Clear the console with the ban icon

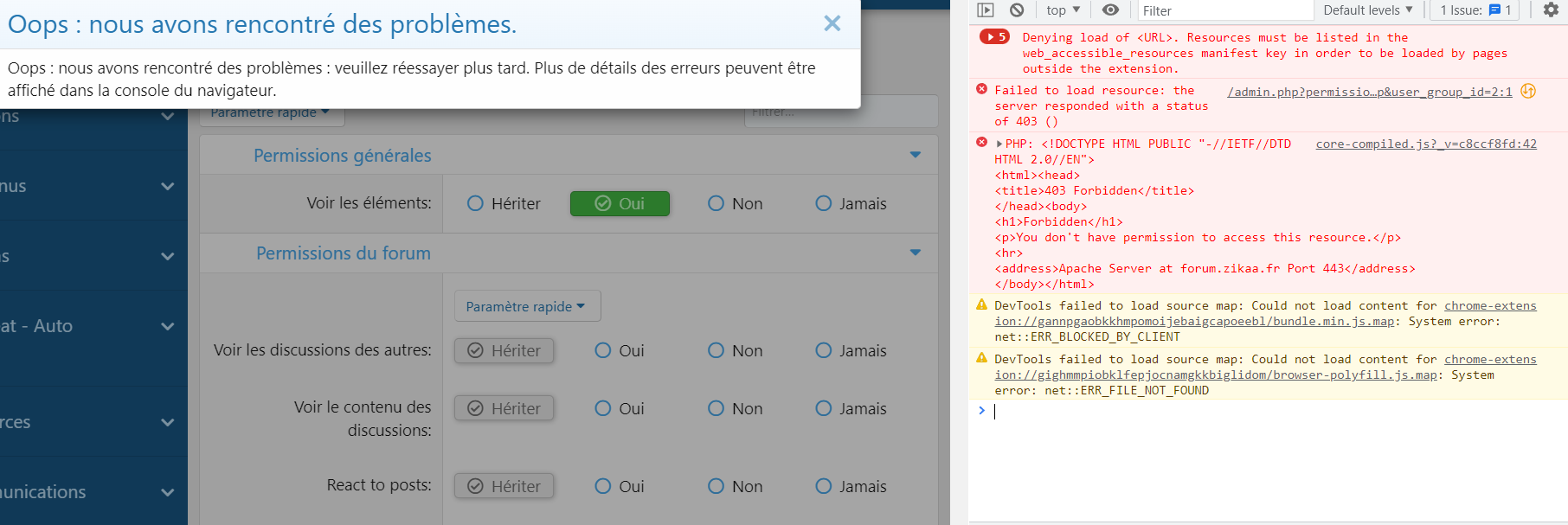[x=1017, y=10]
